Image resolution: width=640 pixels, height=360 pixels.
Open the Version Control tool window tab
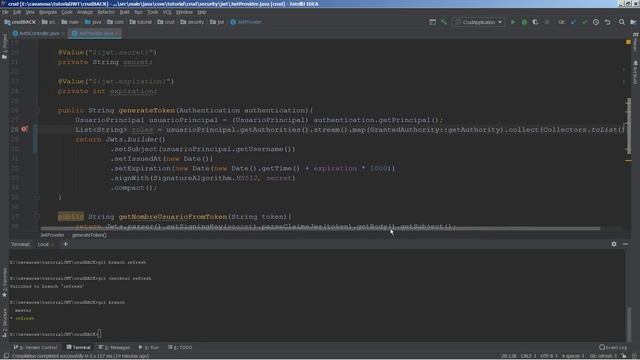pos(36,347)
